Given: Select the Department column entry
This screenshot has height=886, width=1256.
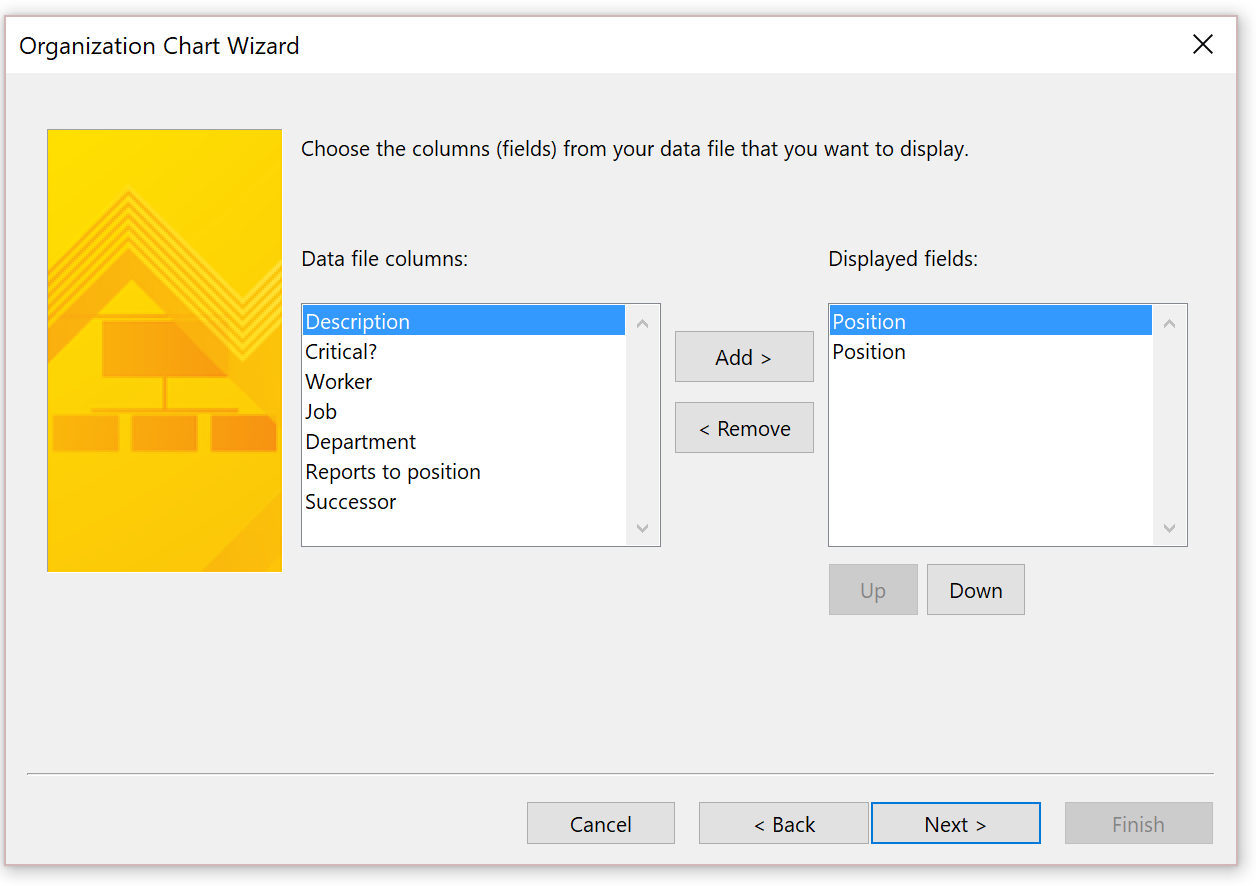Looking at the screenshot, I should pyautogui.click(x=464, y=441).
